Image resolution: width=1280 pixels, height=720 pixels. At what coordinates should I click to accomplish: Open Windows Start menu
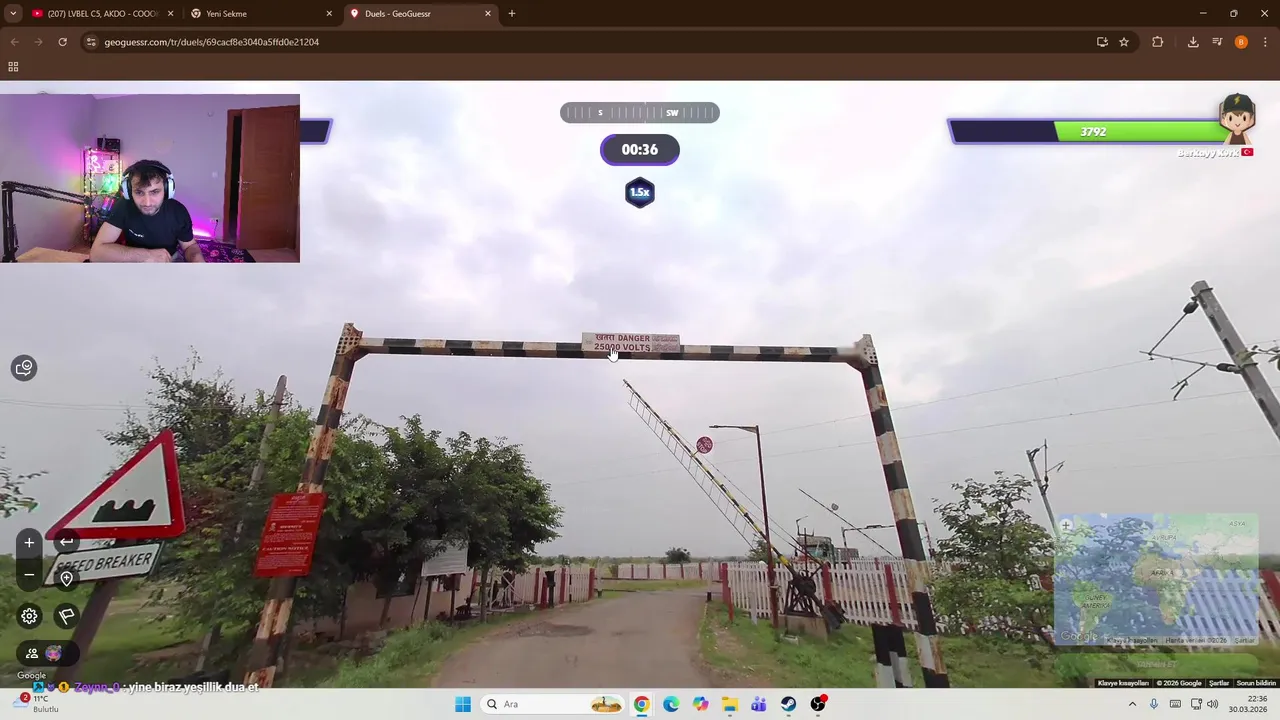pyautogui.click(x=463, y=704)
